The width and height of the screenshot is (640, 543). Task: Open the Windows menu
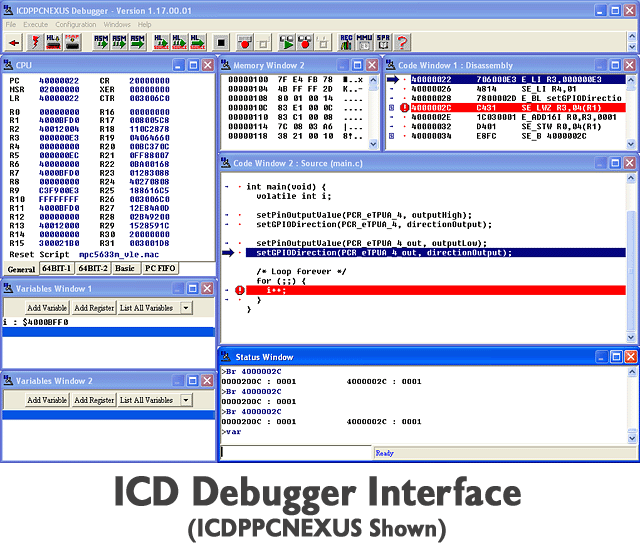pos(117,24)
